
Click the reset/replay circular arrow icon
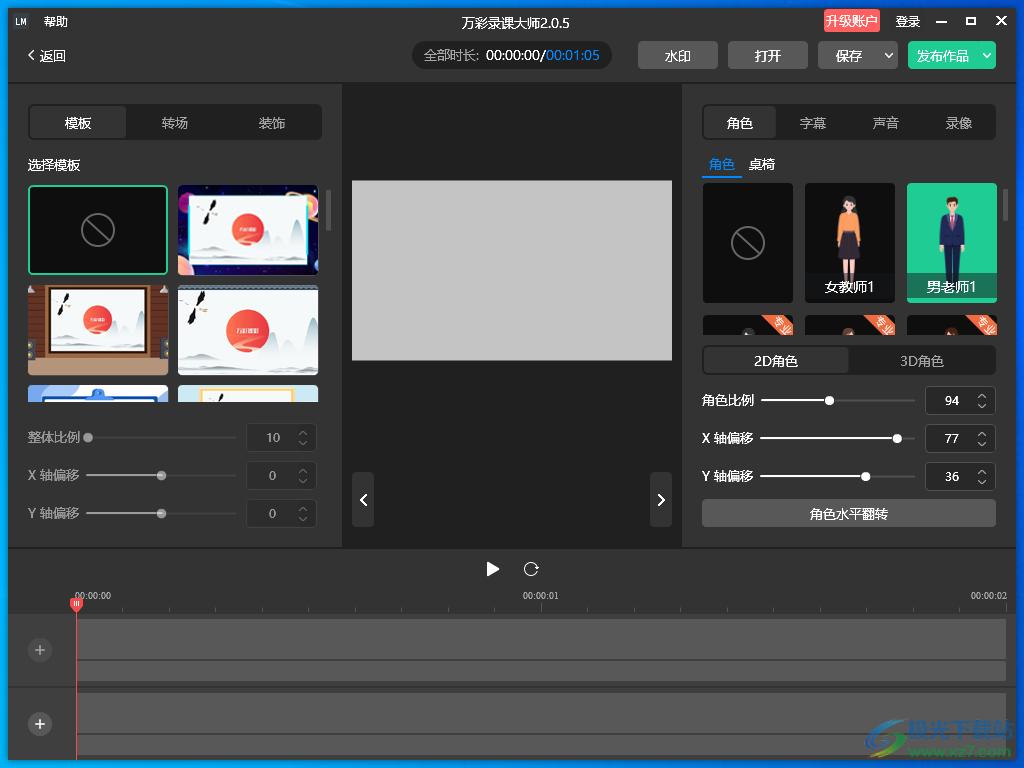click(x=531, y=569)
